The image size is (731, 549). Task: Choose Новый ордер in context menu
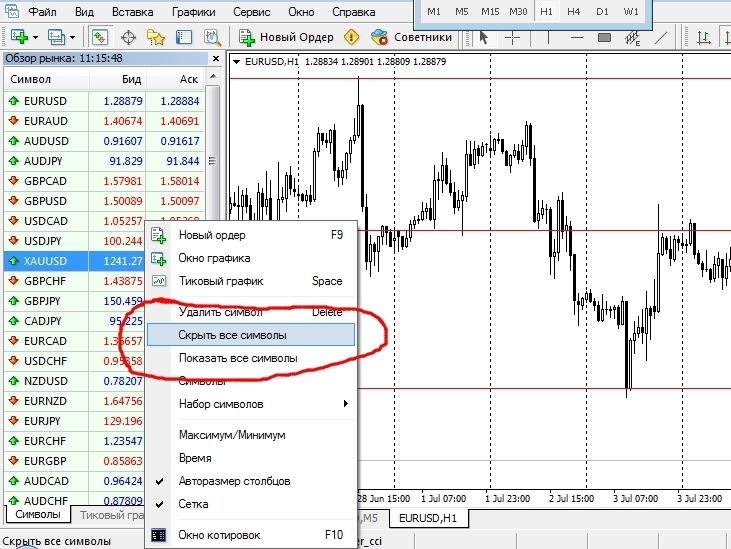click(x=252, y=235)
